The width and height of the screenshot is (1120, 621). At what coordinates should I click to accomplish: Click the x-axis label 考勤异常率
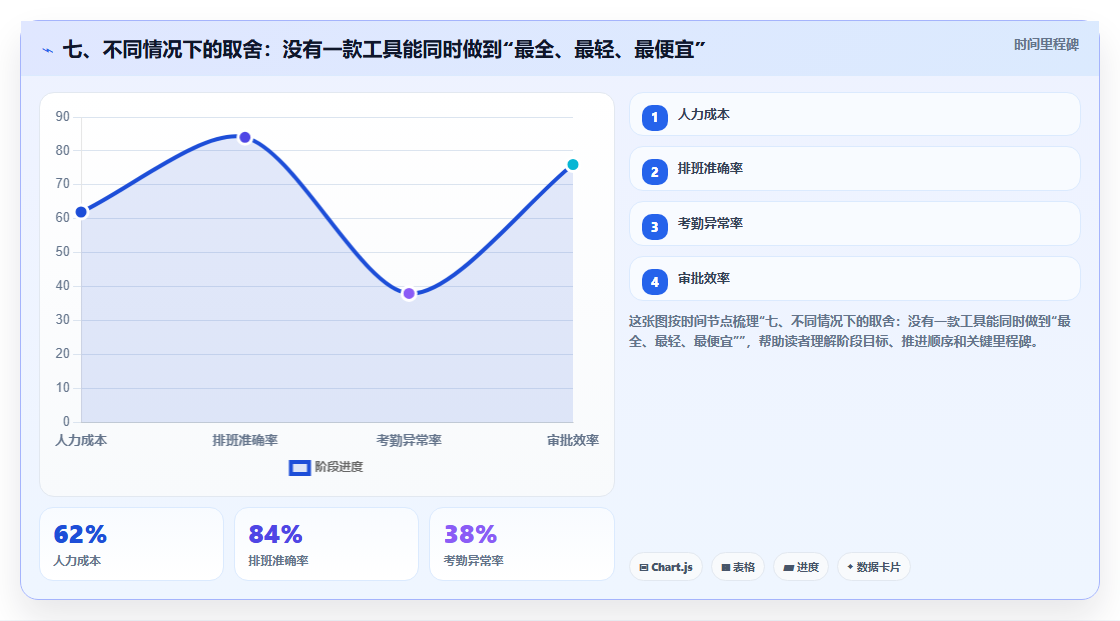(x=409, y=441)
